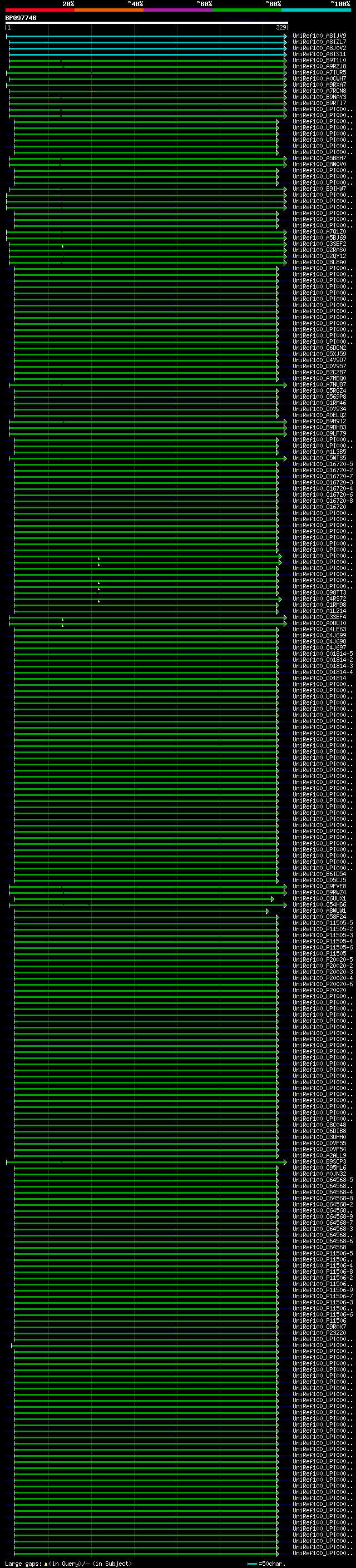
Task: Click the yellow large-gaps legend triangle
Action: pos(46,1563)
